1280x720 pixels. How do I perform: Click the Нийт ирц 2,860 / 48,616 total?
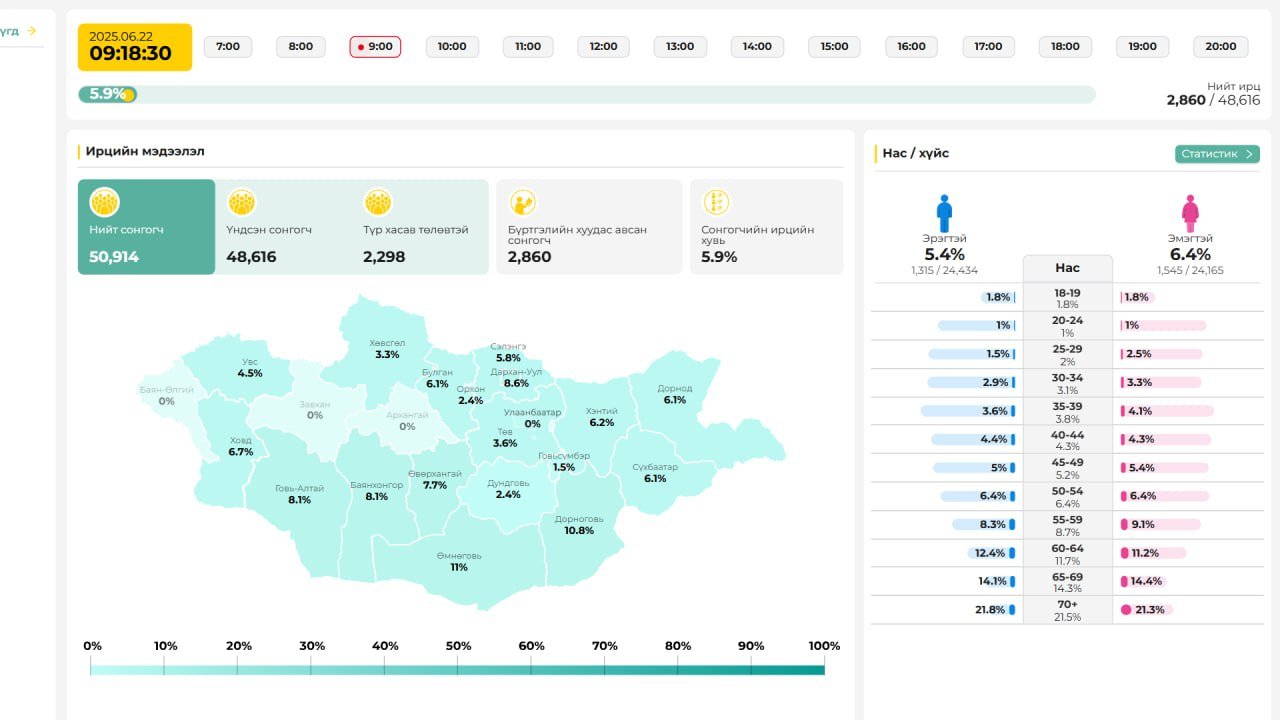(x=1213, y=94)
